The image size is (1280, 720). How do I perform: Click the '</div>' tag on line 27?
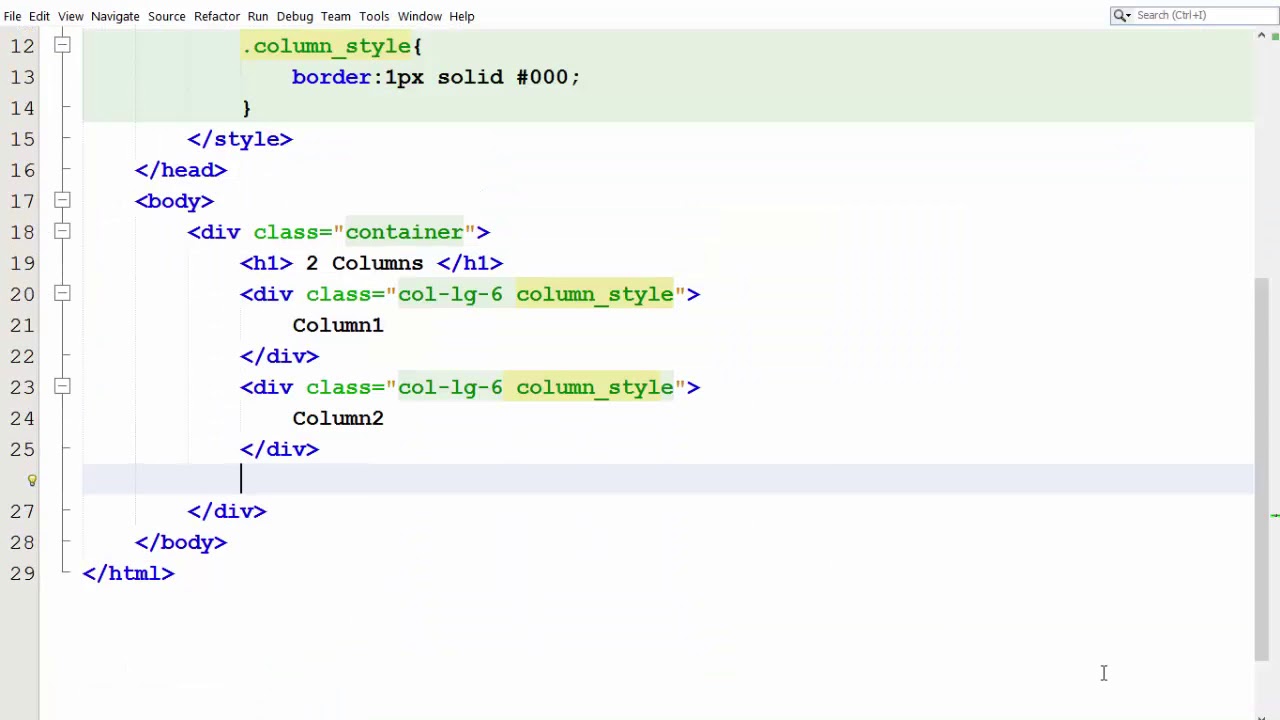click(x=227, y=511)
